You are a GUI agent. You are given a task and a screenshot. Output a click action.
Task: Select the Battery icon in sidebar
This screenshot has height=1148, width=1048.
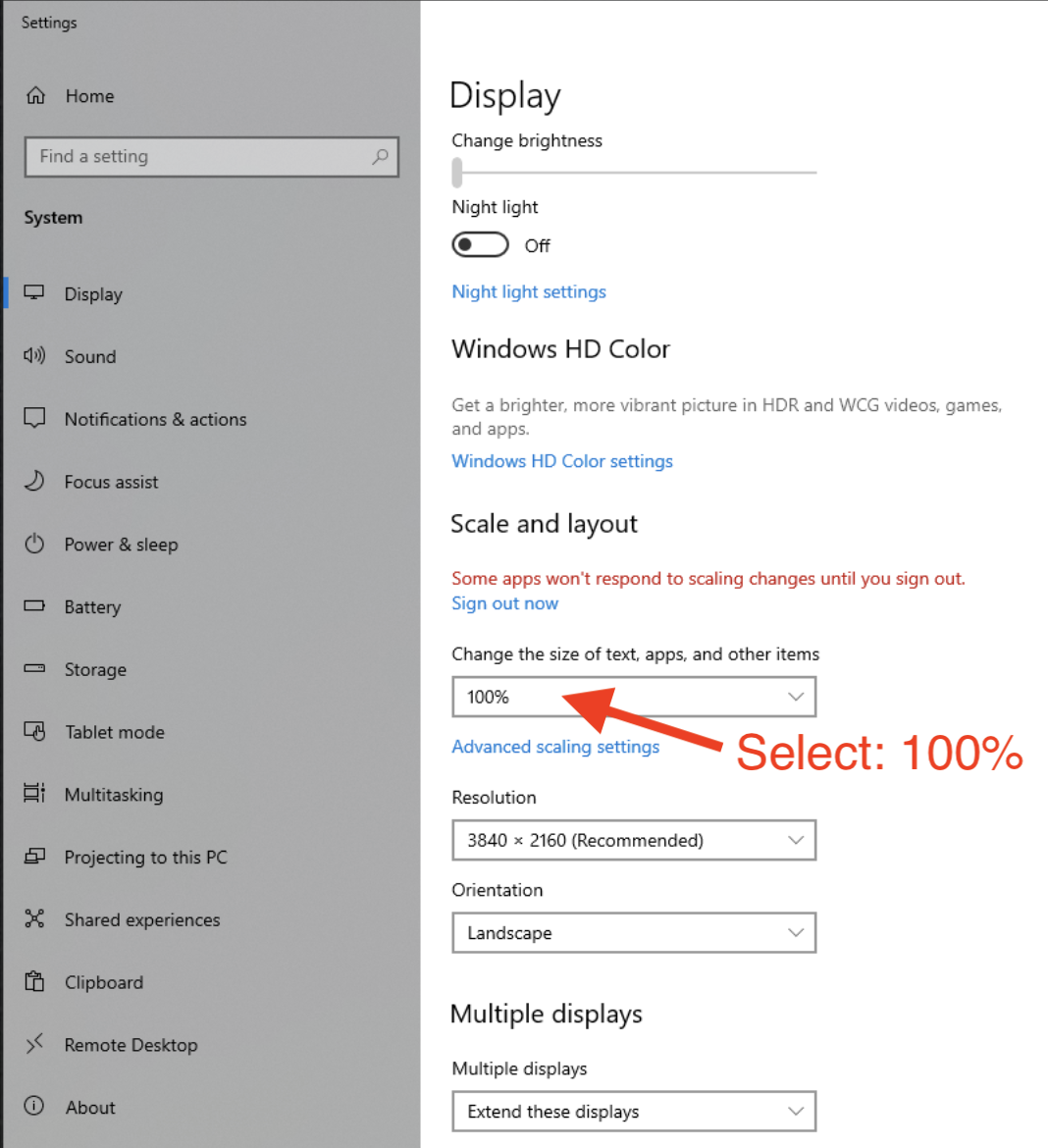(x=34, y=606)
